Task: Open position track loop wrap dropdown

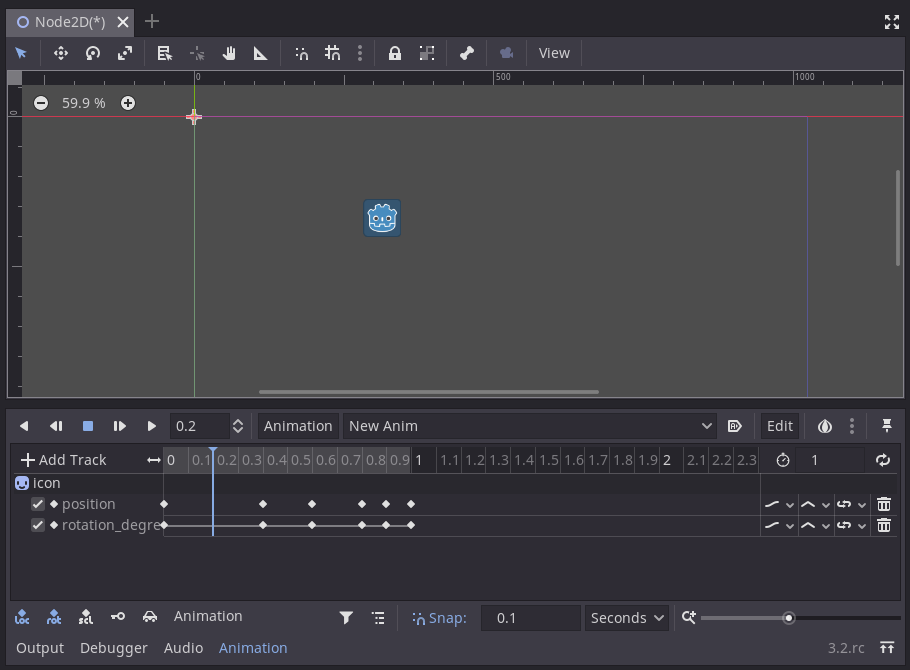Action: tap(851, 504)
